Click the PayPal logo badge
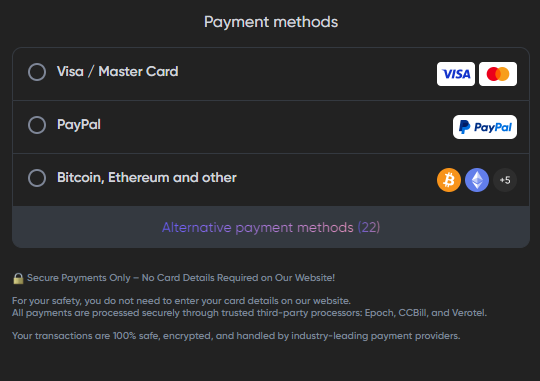 click(x=485, y=127)
